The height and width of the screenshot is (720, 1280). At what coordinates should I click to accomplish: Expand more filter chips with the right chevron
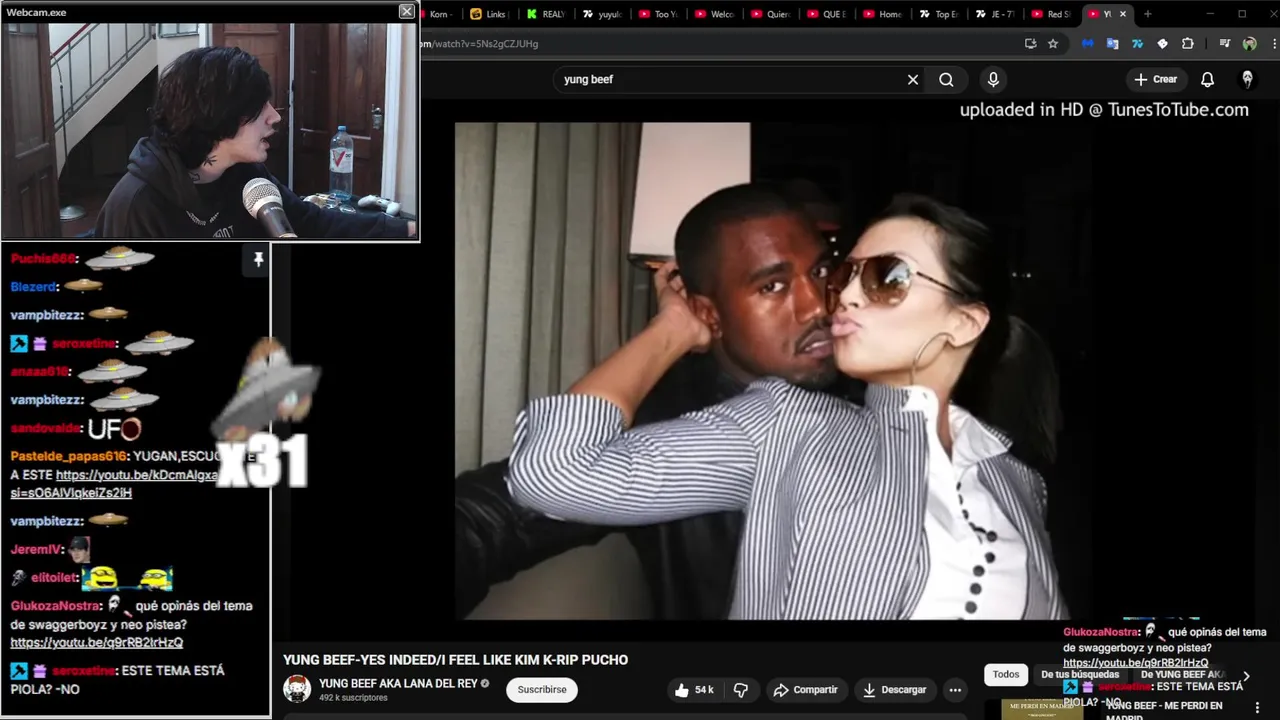click(x=1246, y=676)
